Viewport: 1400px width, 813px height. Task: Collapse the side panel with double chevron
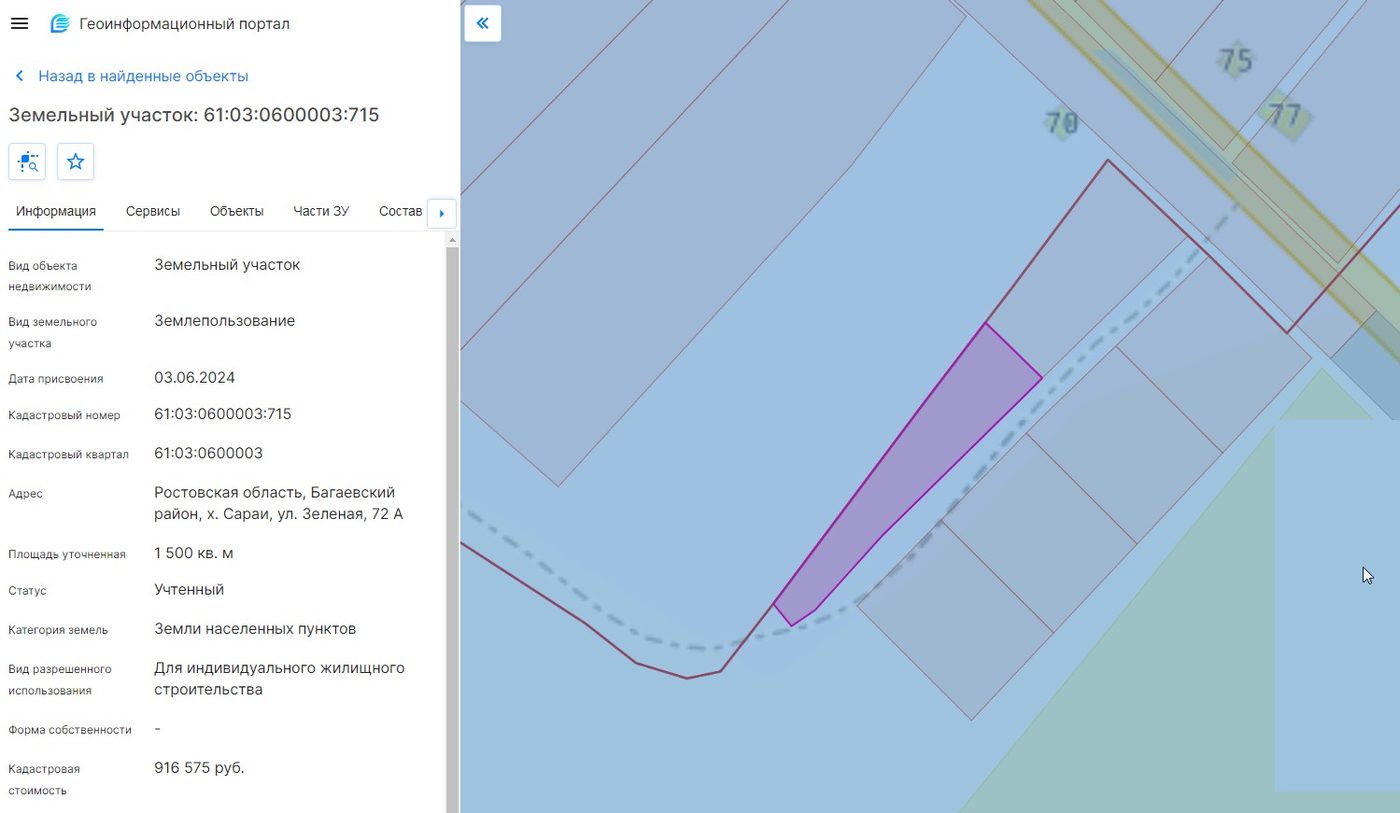(483, 23)
